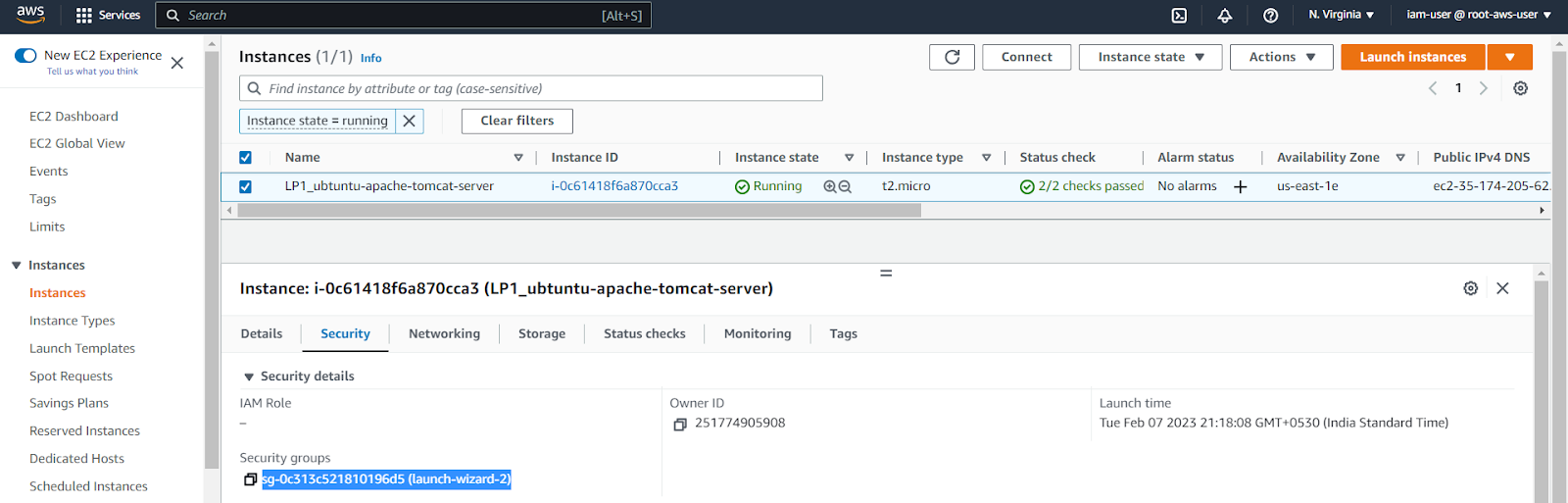The width and height of the screenshot is (1568, 503).
Task: Toggle the select-all instances checkbox
Action: point(245,157)
